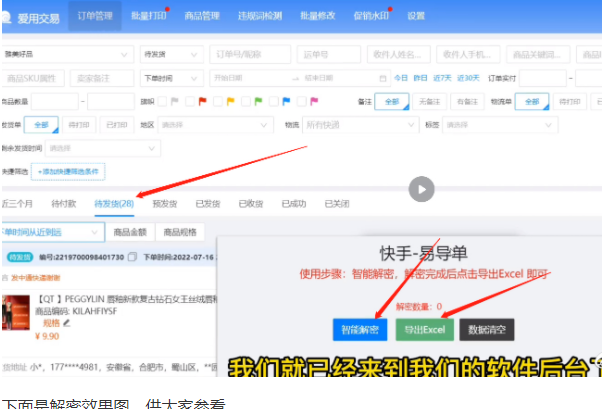Focus the 收件人姓名 input field
The height and width of the screenshot is (409, 602).
[x=399, y=54]
